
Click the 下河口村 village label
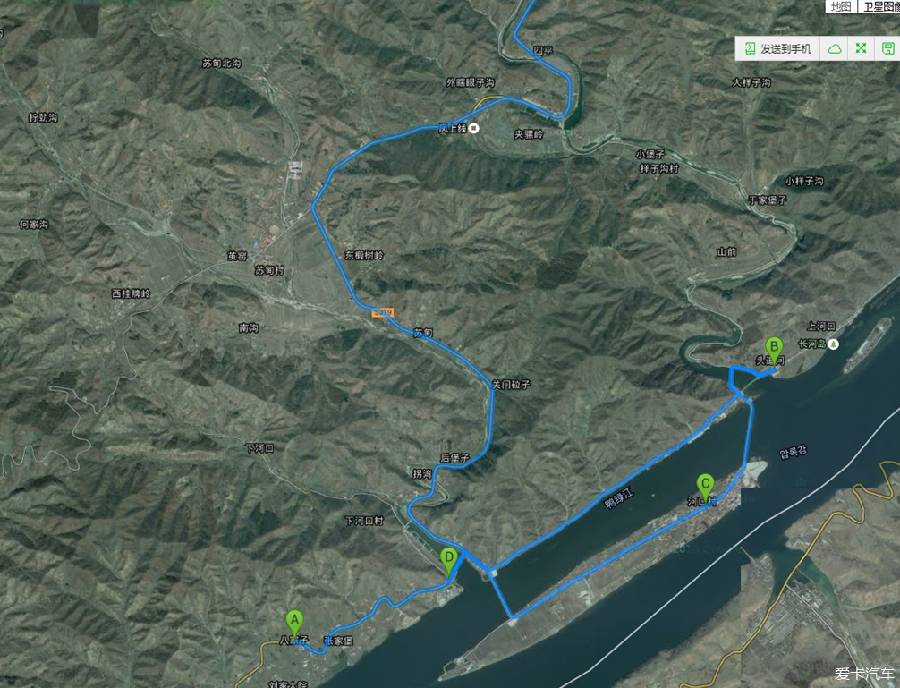[364, 520]
